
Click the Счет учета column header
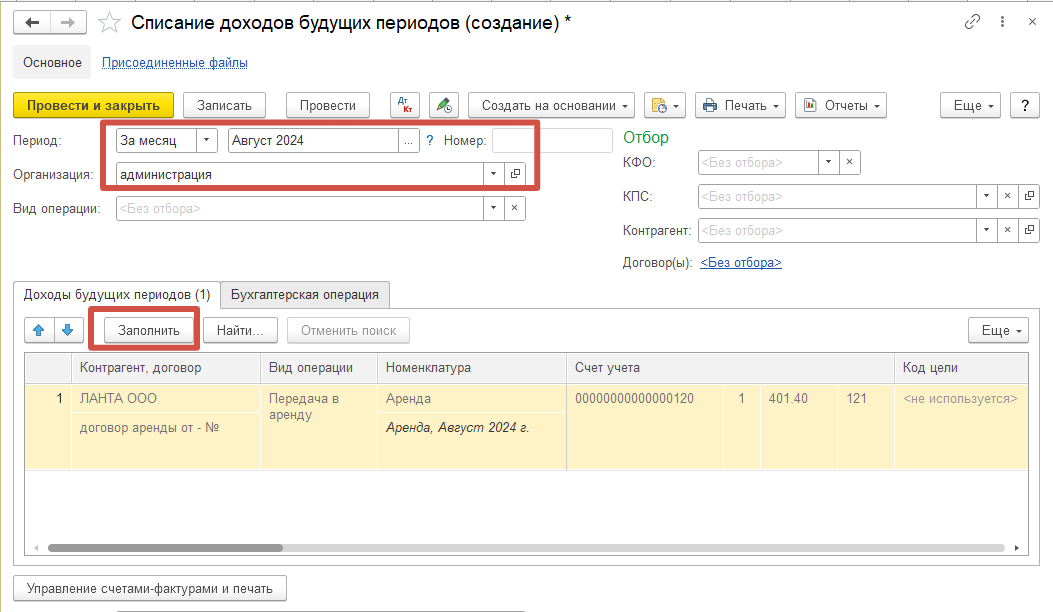tap(731, 367)
